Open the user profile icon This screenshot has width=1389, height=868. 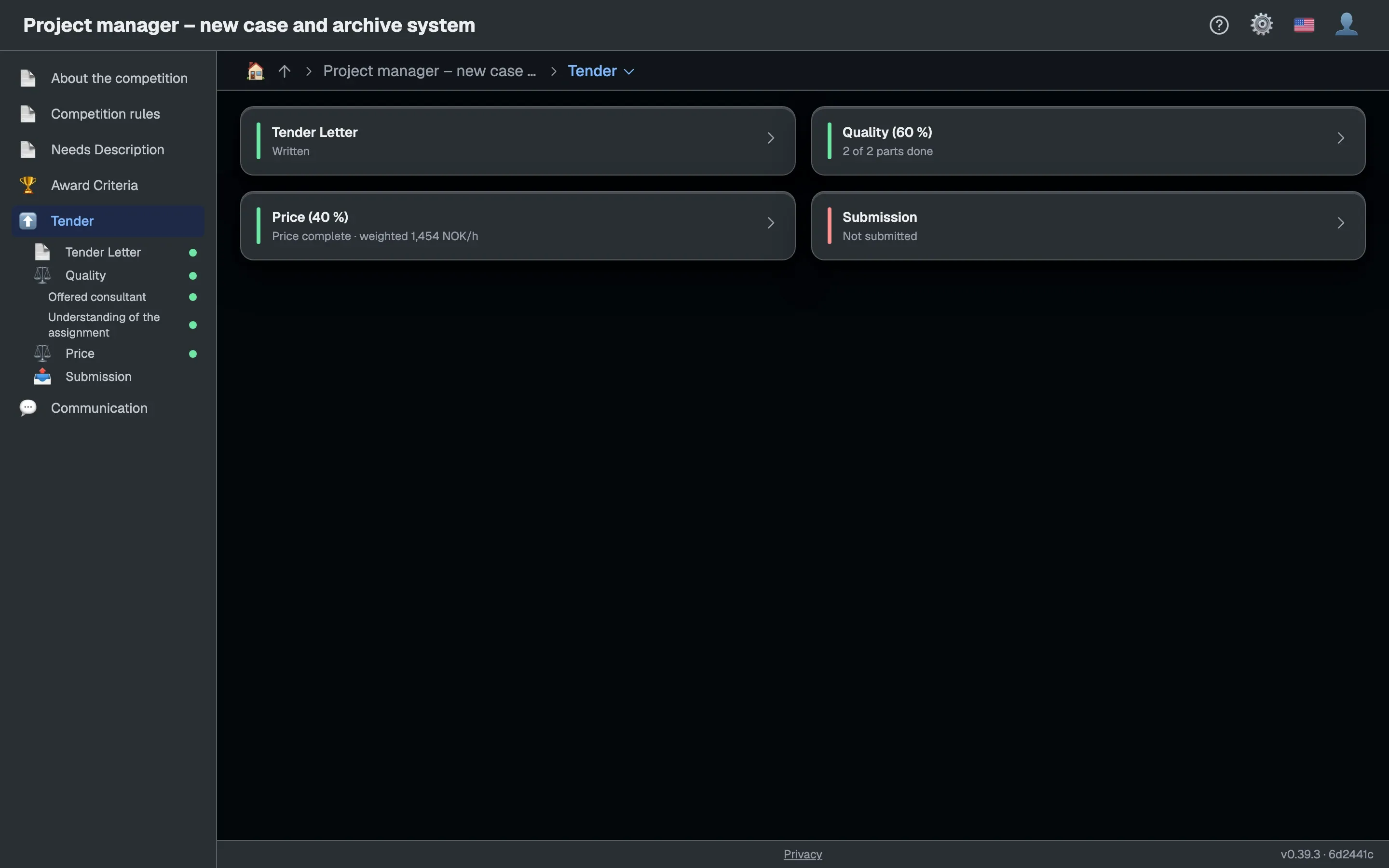click(x=1346, y=25)
